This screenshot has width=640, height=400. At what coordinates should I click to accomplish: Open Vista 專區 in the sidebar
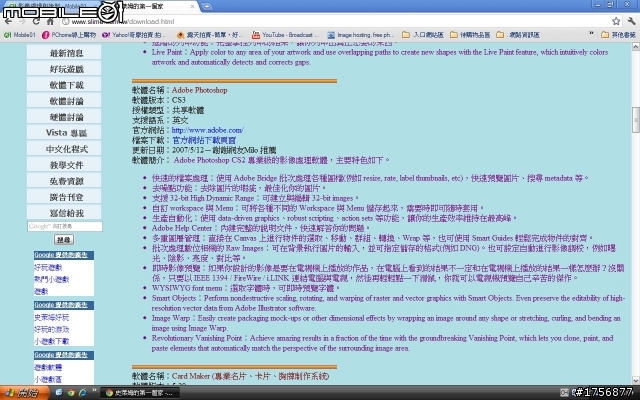click(x=64, y=133)
